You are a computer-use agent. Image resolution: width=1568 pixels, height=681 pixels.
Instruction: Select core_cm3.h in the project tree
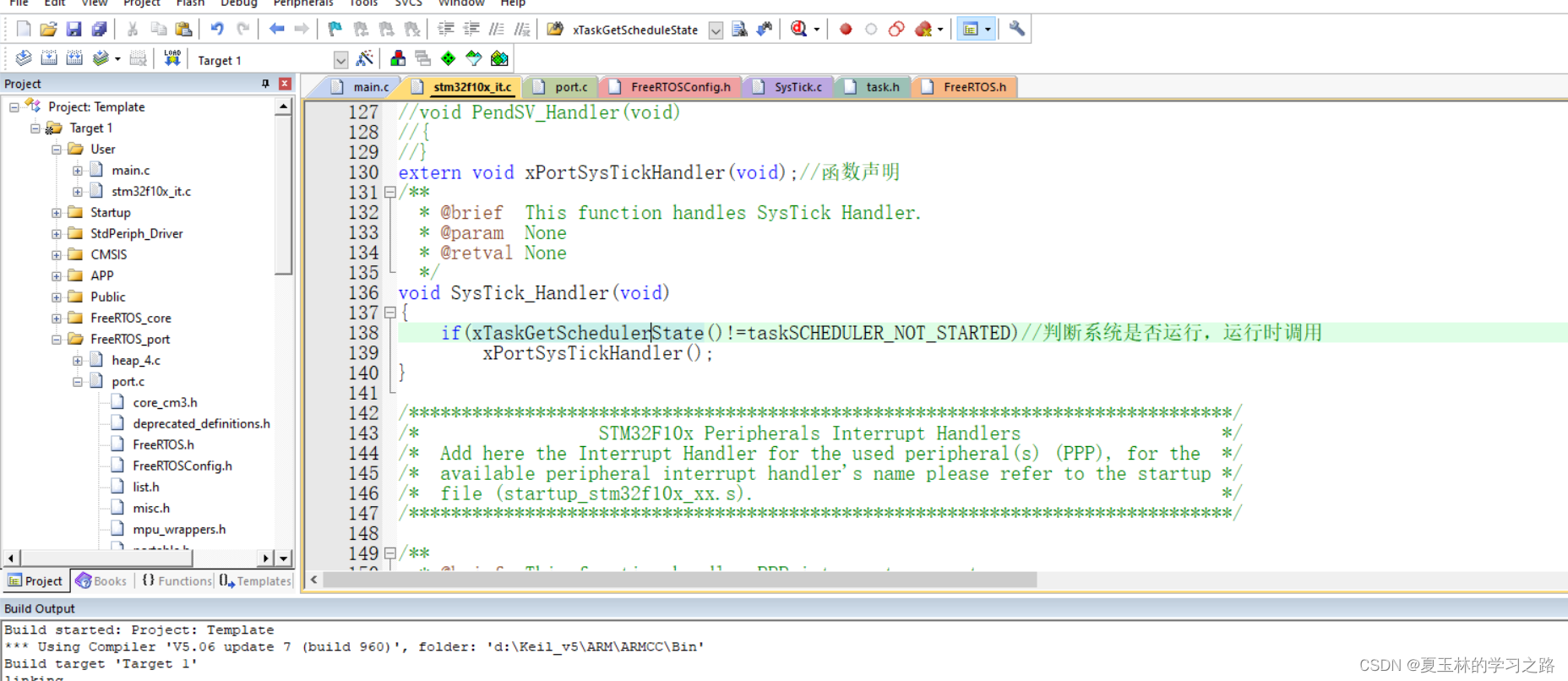coord(165,403)
